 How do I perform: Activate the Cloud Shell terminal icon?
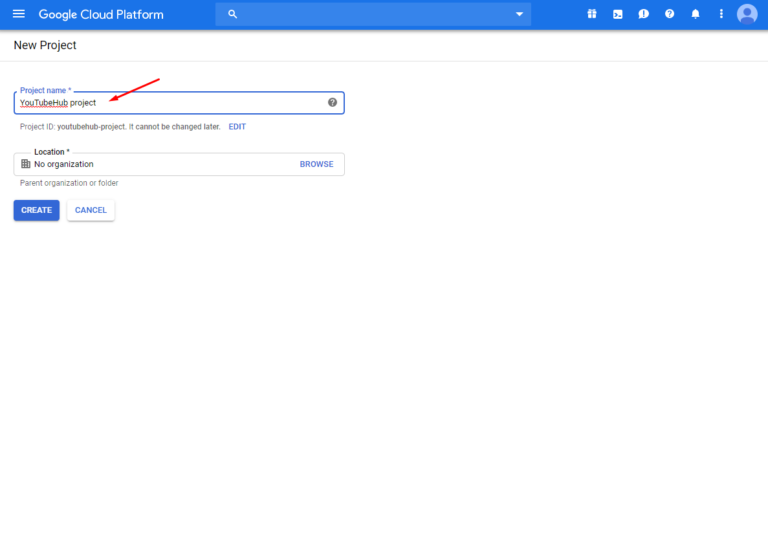tap(618, 14)
